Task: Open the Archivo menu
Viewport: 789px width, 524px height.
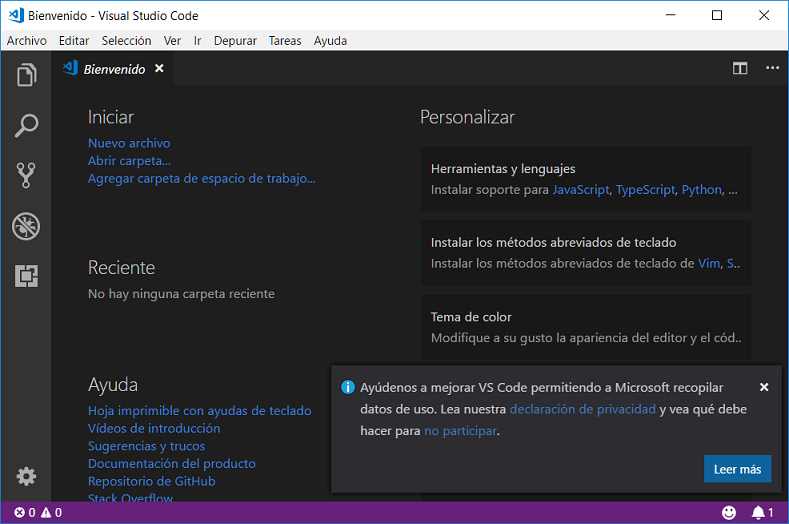Action: pyautogui.click(x=27, y=41)
